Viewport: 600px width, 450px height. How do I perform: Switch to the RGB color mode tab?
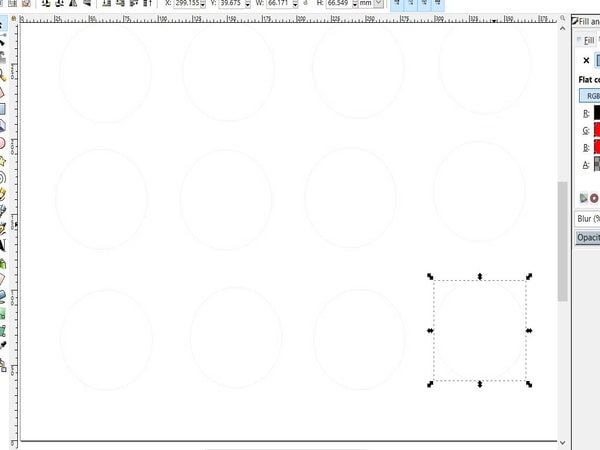[590, 96]
